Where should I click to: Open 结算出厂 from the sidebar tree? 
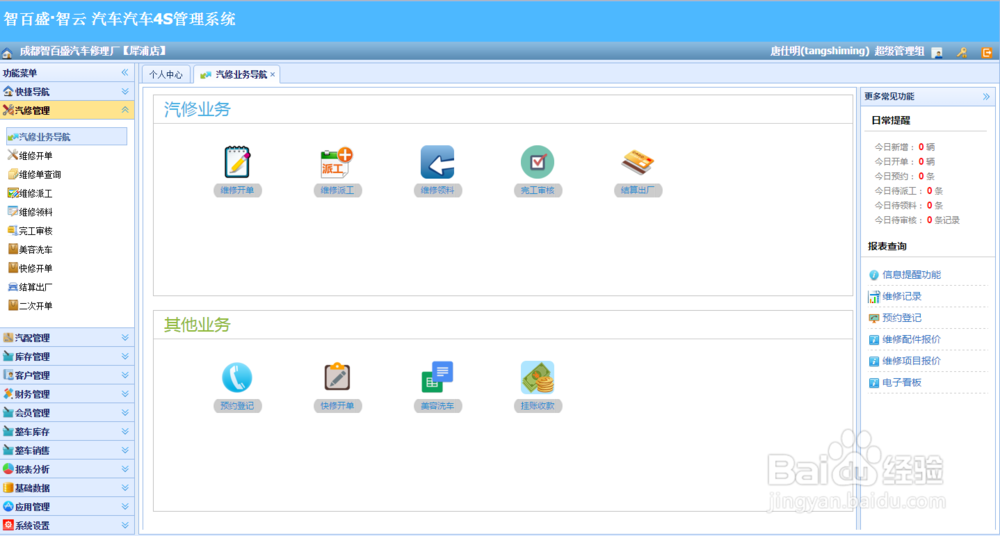pos(36,287)
